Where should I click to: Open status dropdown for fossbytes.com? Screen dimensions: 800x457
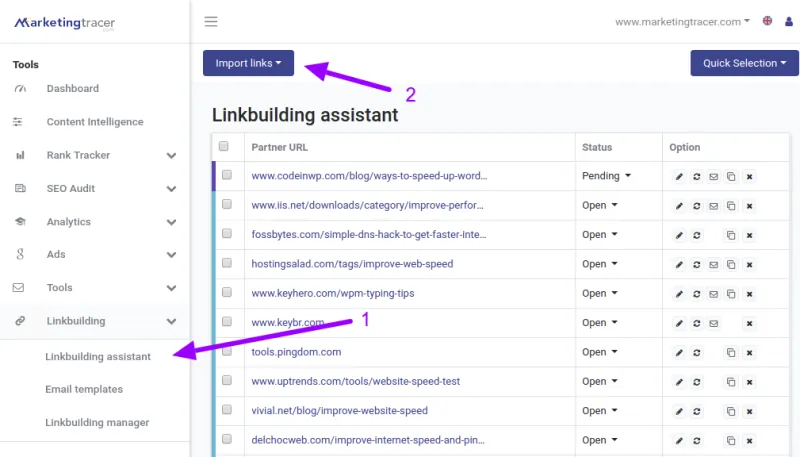point(599,235)
